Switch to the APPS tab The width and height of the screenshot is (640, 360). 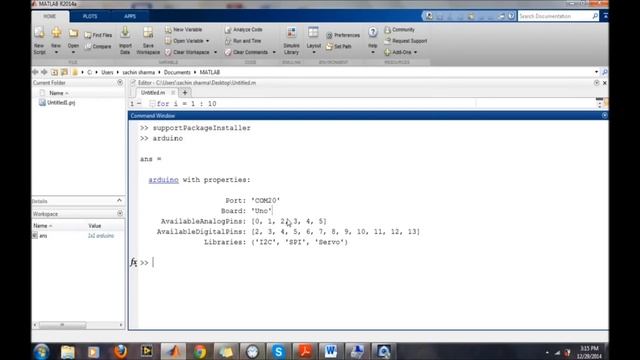(130, 16)
